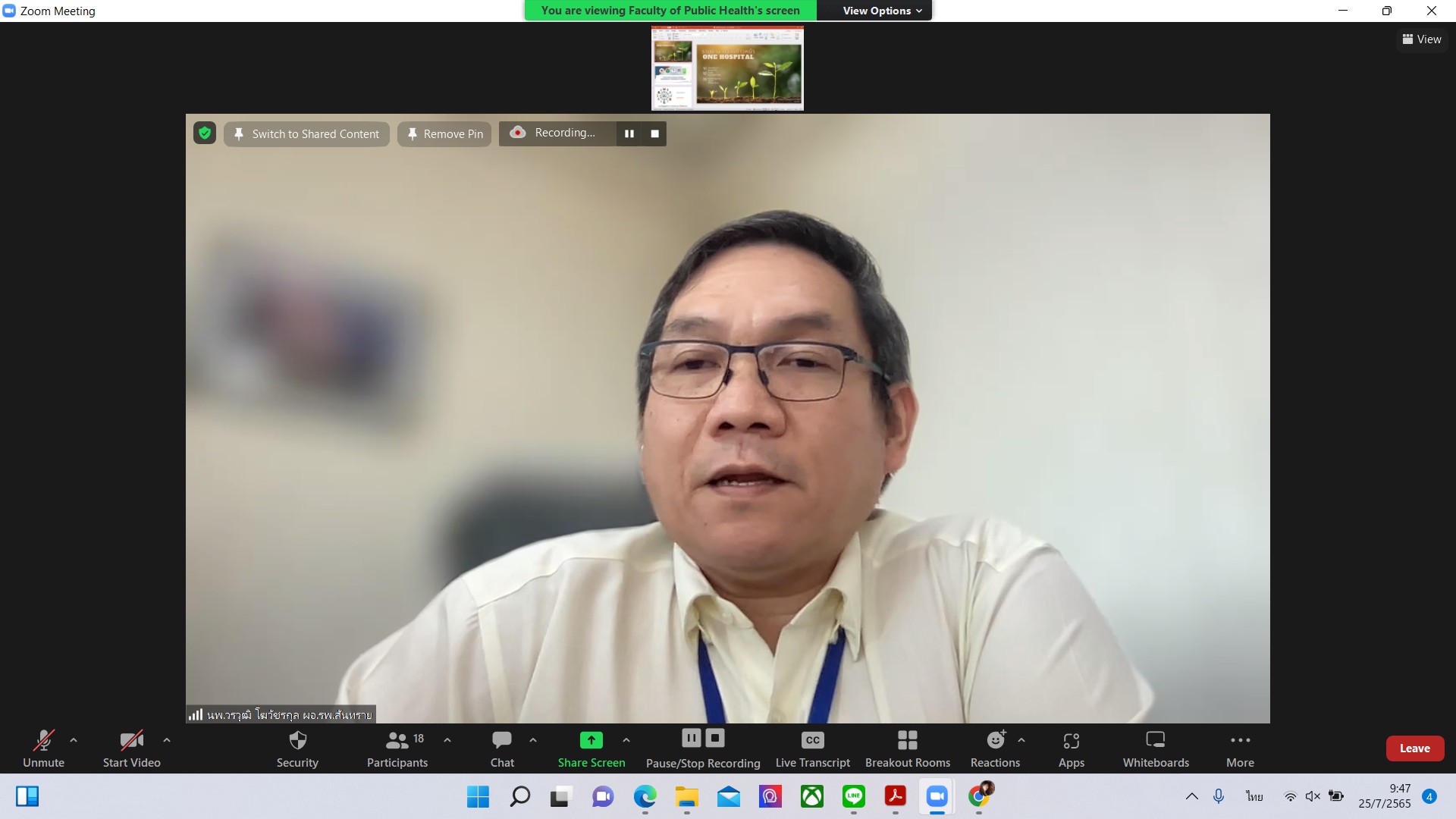Open the View Options dropdown
Screen dimensions: 1456x819
click(883, 11)
